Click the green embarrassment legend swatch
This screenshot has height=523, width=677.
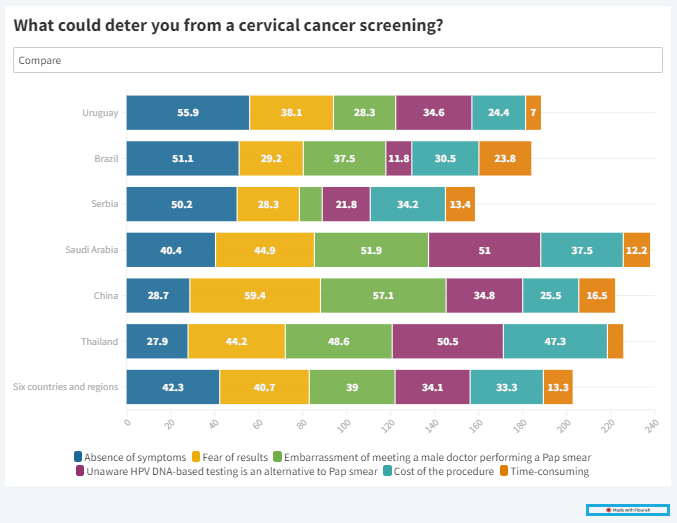coord(278,457)
